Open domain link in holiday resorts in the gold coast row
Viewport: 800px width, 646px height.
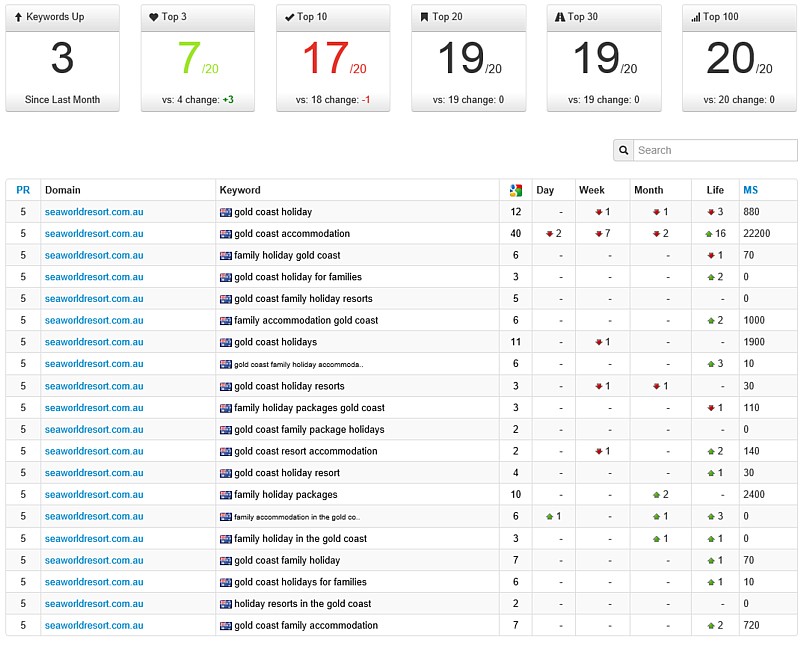94,604
